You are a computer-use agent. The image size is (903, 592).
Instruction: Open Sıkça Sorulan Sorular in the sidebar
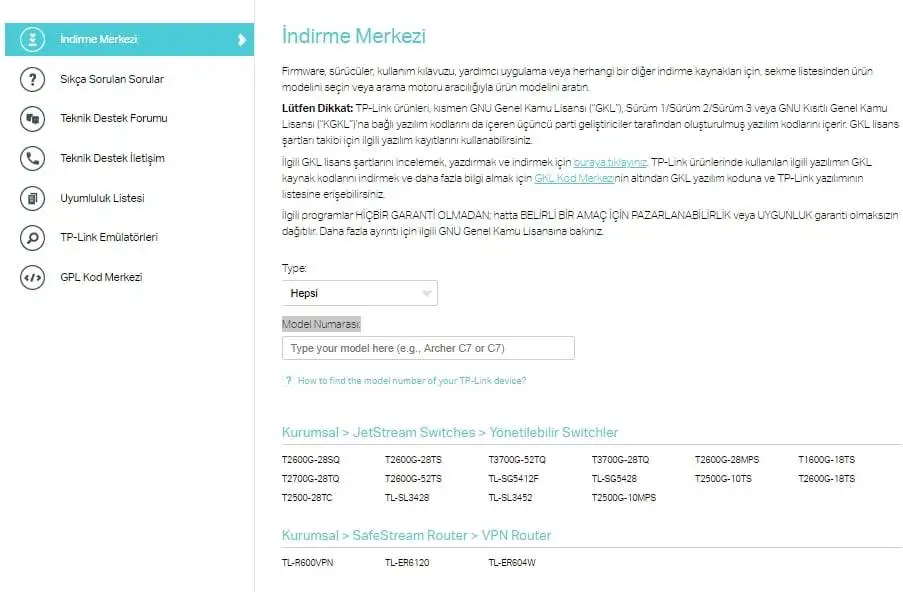point(112,79)
